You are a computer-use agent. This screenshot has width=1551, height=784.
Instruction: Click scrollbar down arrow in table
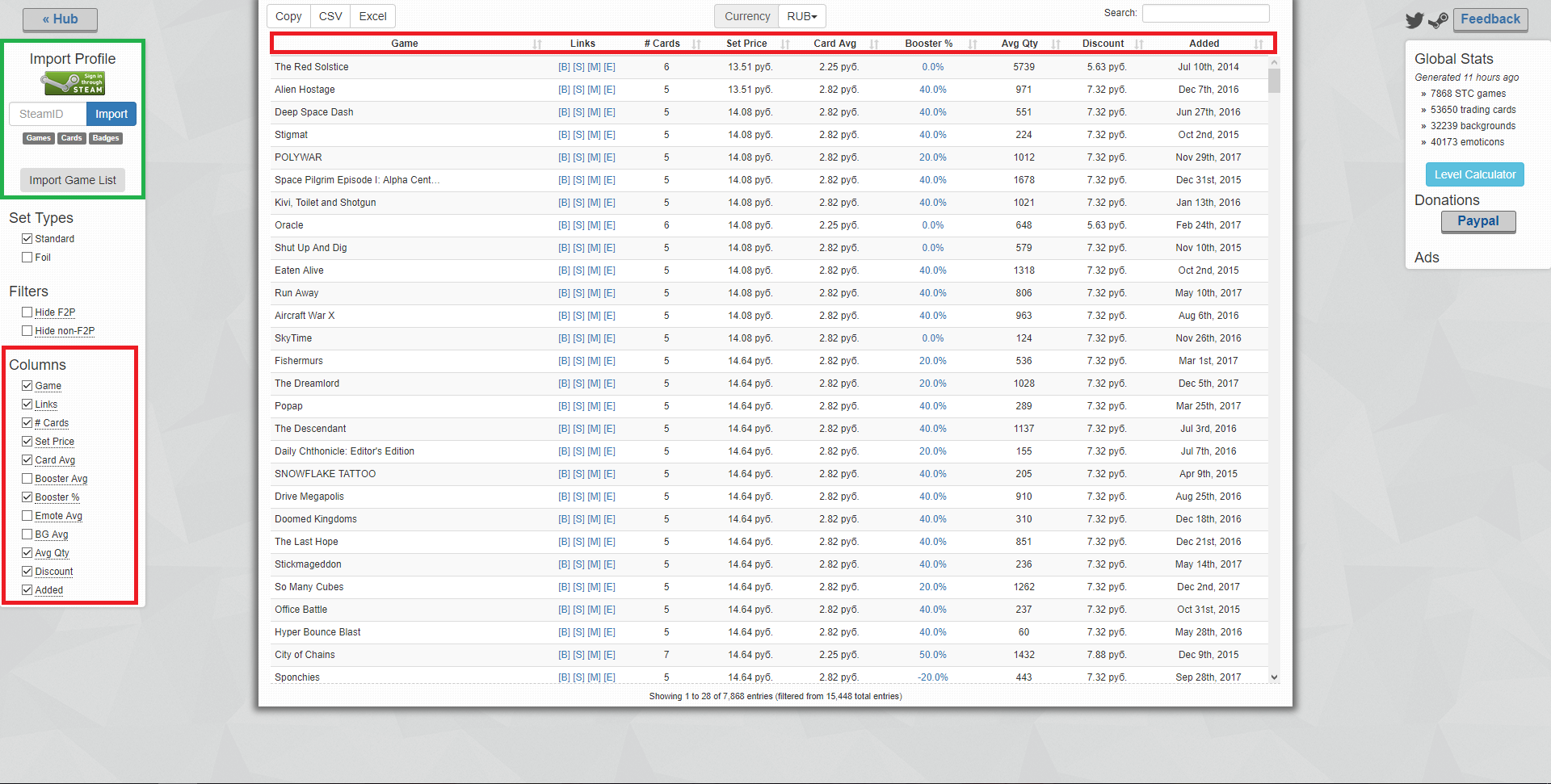click(x=1274, y=677)
